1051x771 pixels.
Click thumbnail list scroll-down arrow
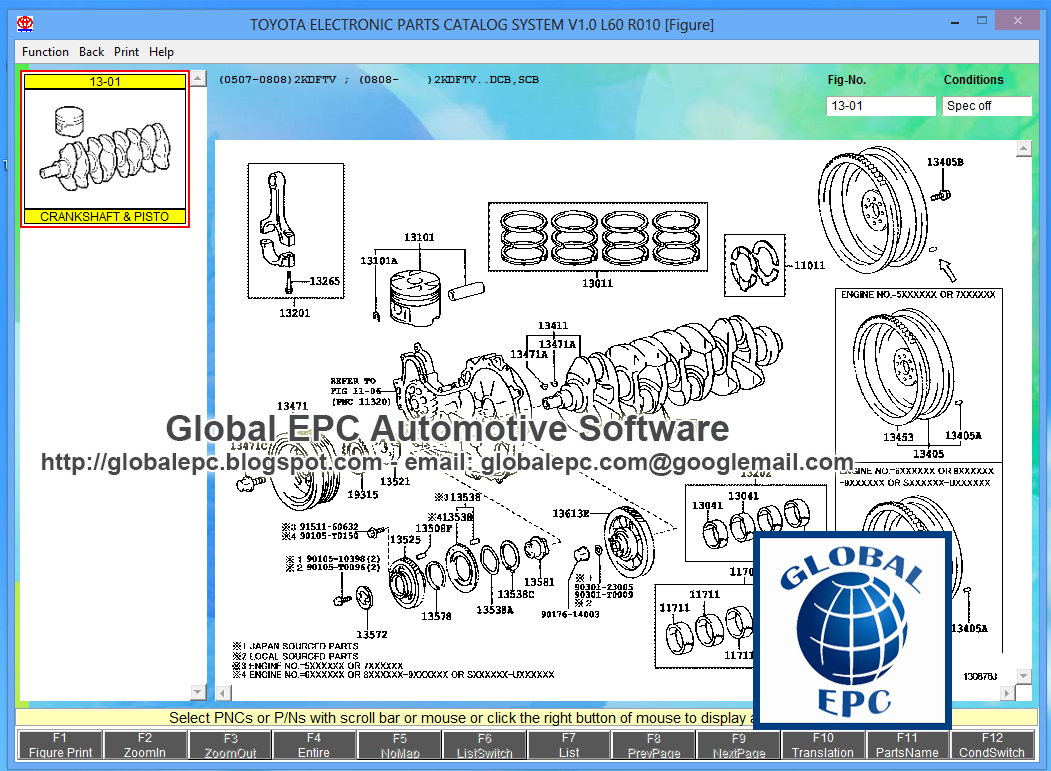tap(198, 691)
